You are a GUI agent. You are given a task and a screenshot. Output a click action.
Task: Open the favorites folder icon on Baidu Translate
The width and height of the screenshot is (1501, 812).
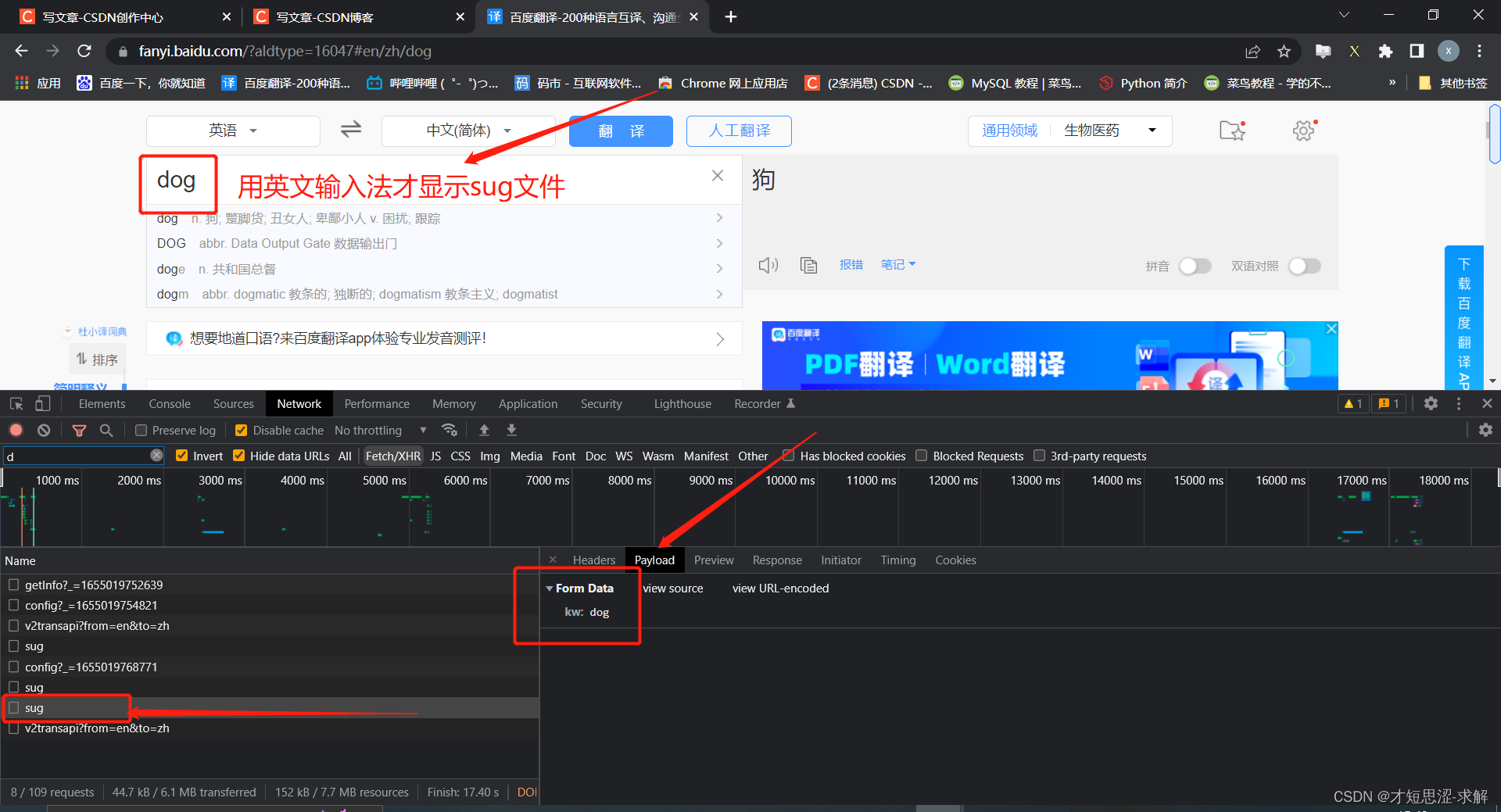[x=1232, y=130]
